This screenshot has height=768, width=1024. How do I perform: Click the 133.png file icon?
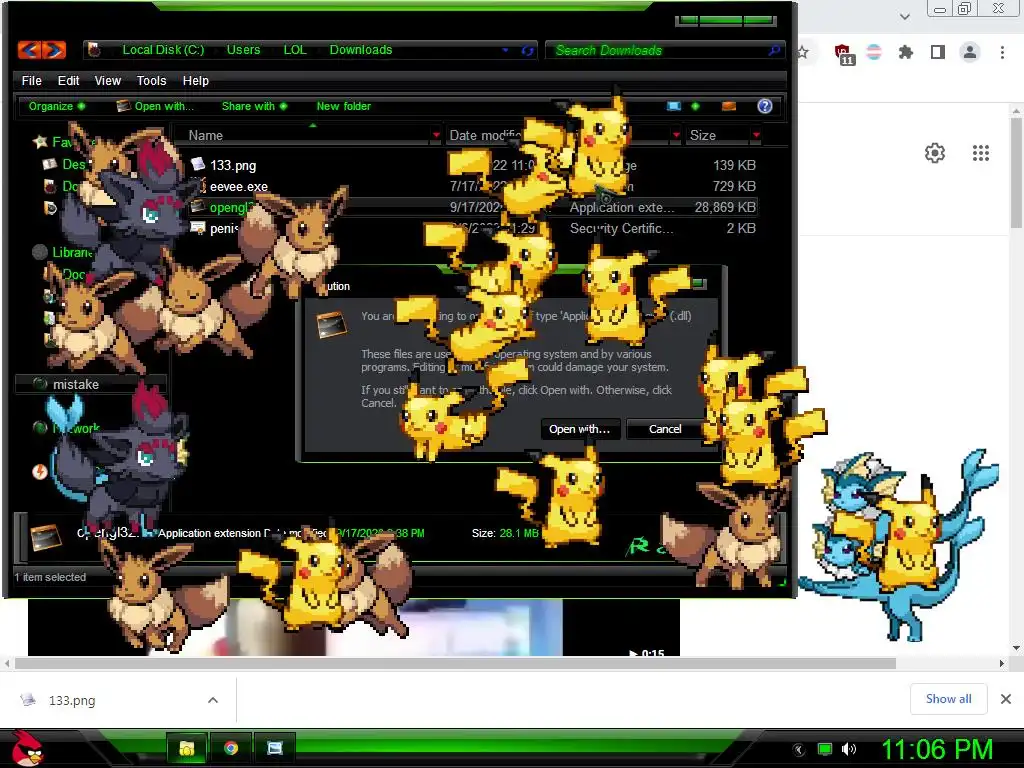[198, 165]
